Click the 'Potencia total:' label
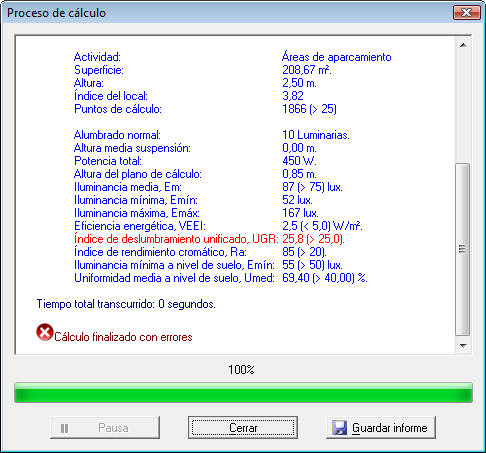This screenshot has height=453, width=486. pyautogui.click(x=108, y=161)
